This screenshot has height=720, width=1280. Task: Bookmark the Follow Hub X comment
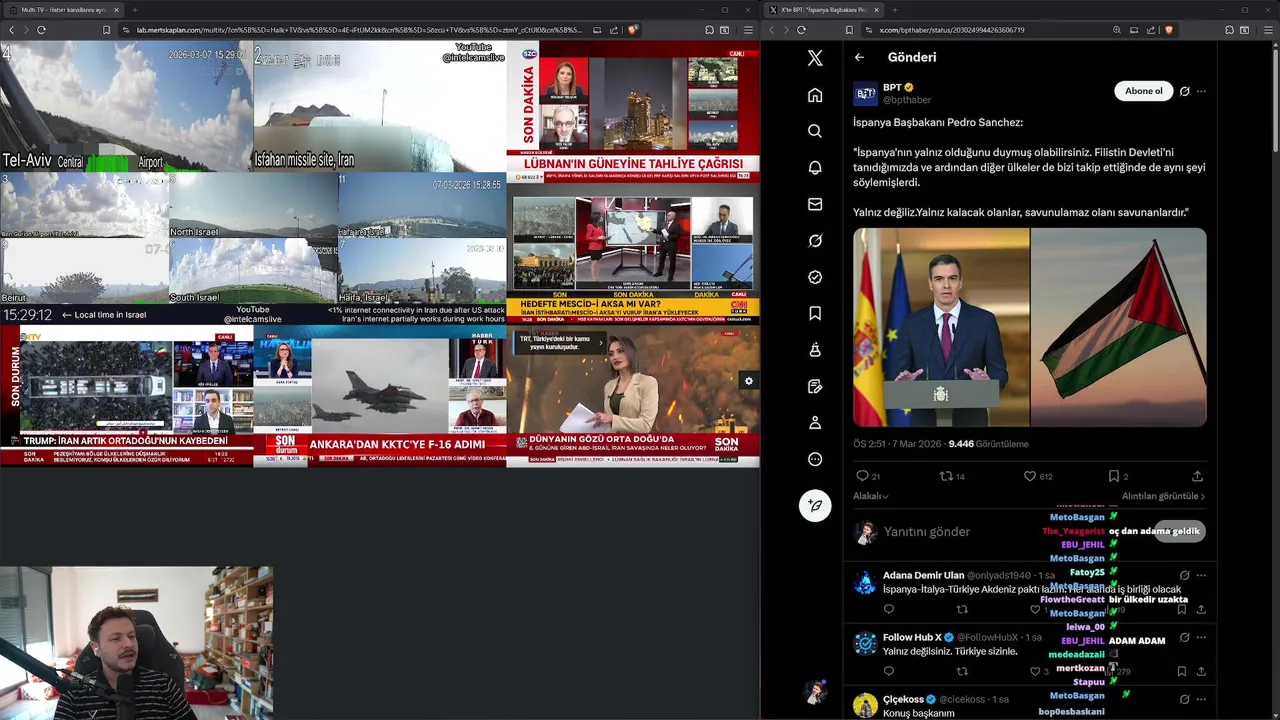1181,672
